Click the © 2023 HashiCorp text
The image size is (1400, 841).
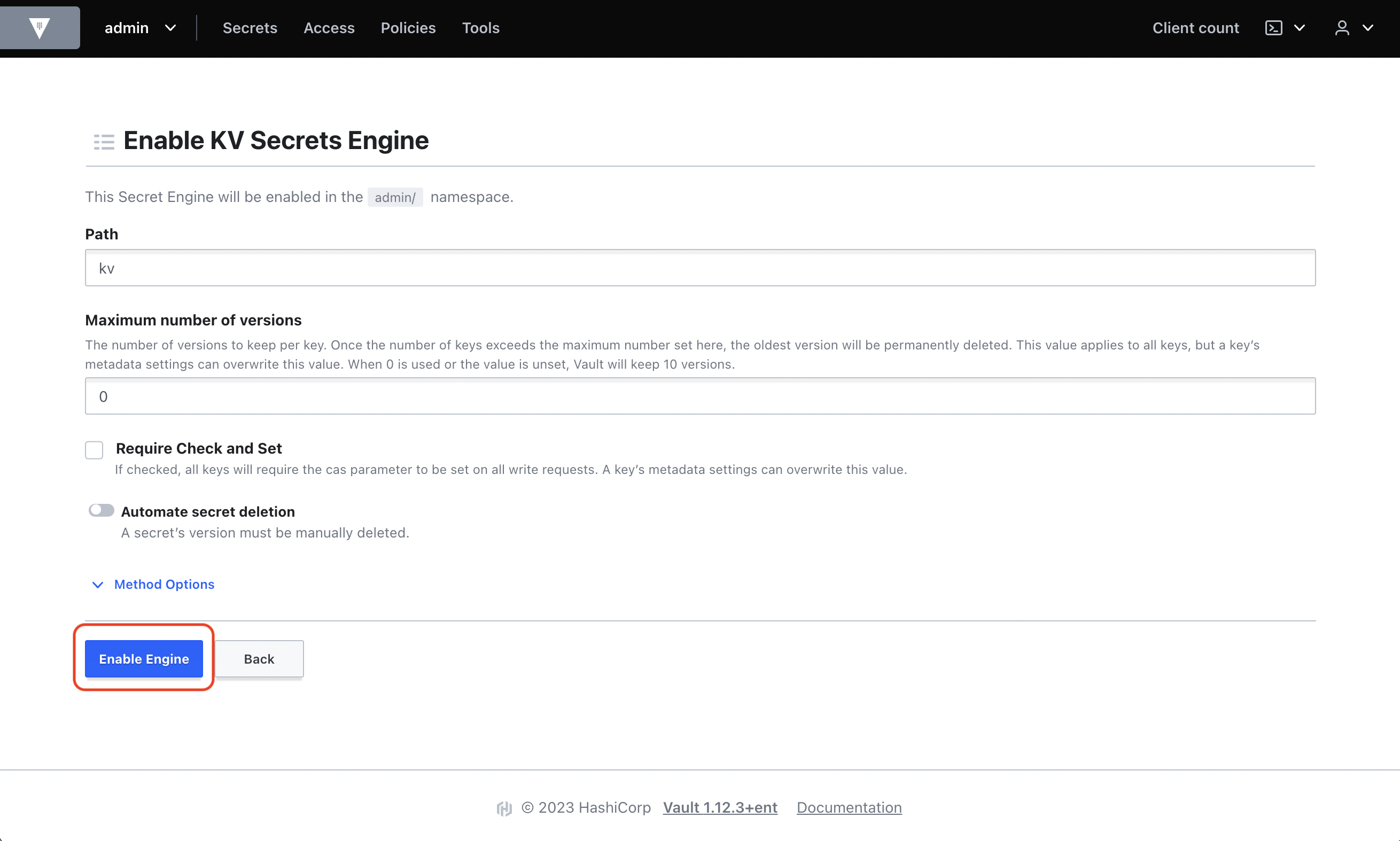586,807
